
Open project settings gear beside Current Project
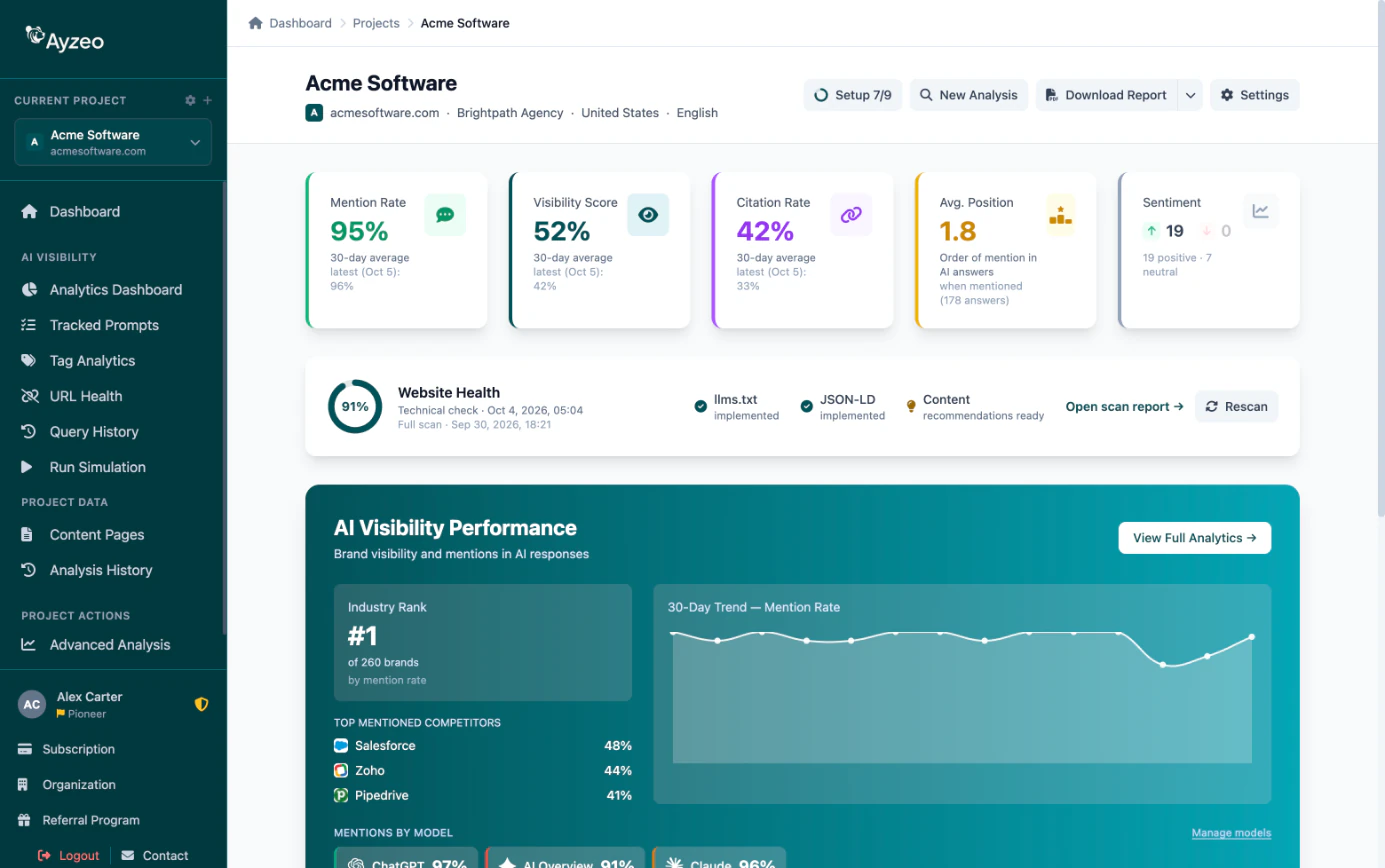coord(191,100)
